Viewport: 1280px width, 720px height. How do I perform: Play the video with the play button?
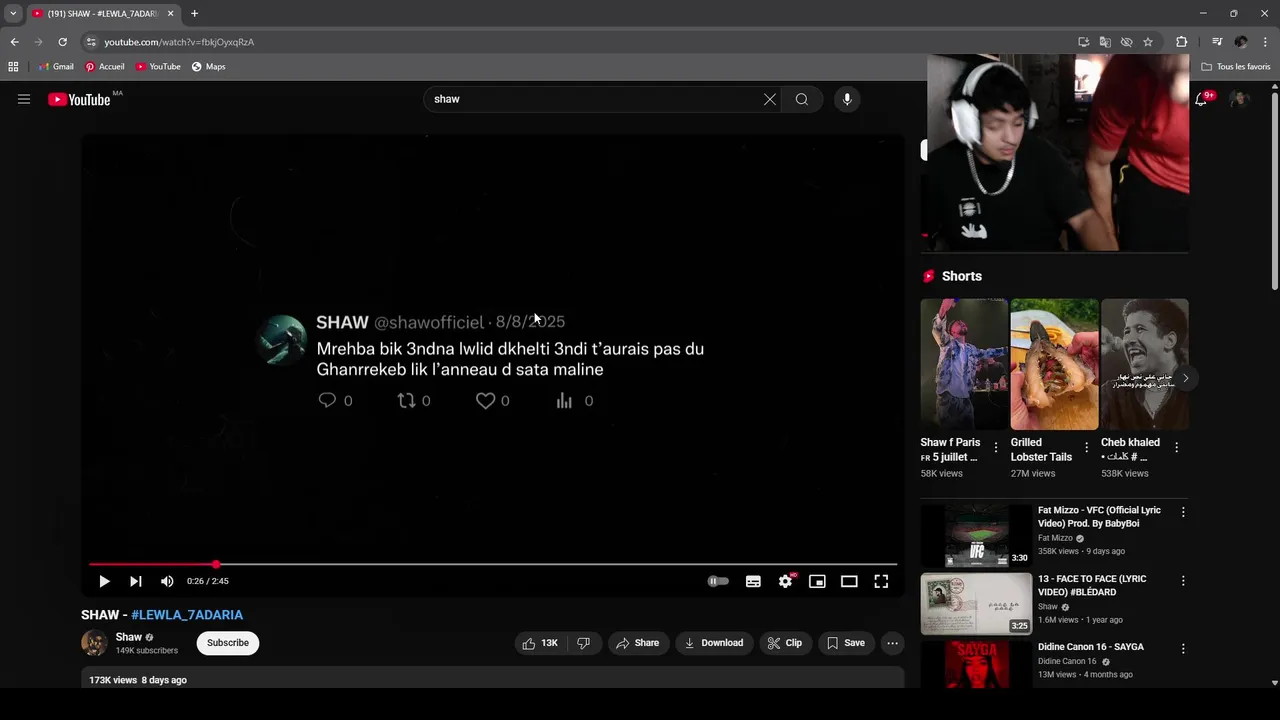pyautogui.click(x=104, y=581)
